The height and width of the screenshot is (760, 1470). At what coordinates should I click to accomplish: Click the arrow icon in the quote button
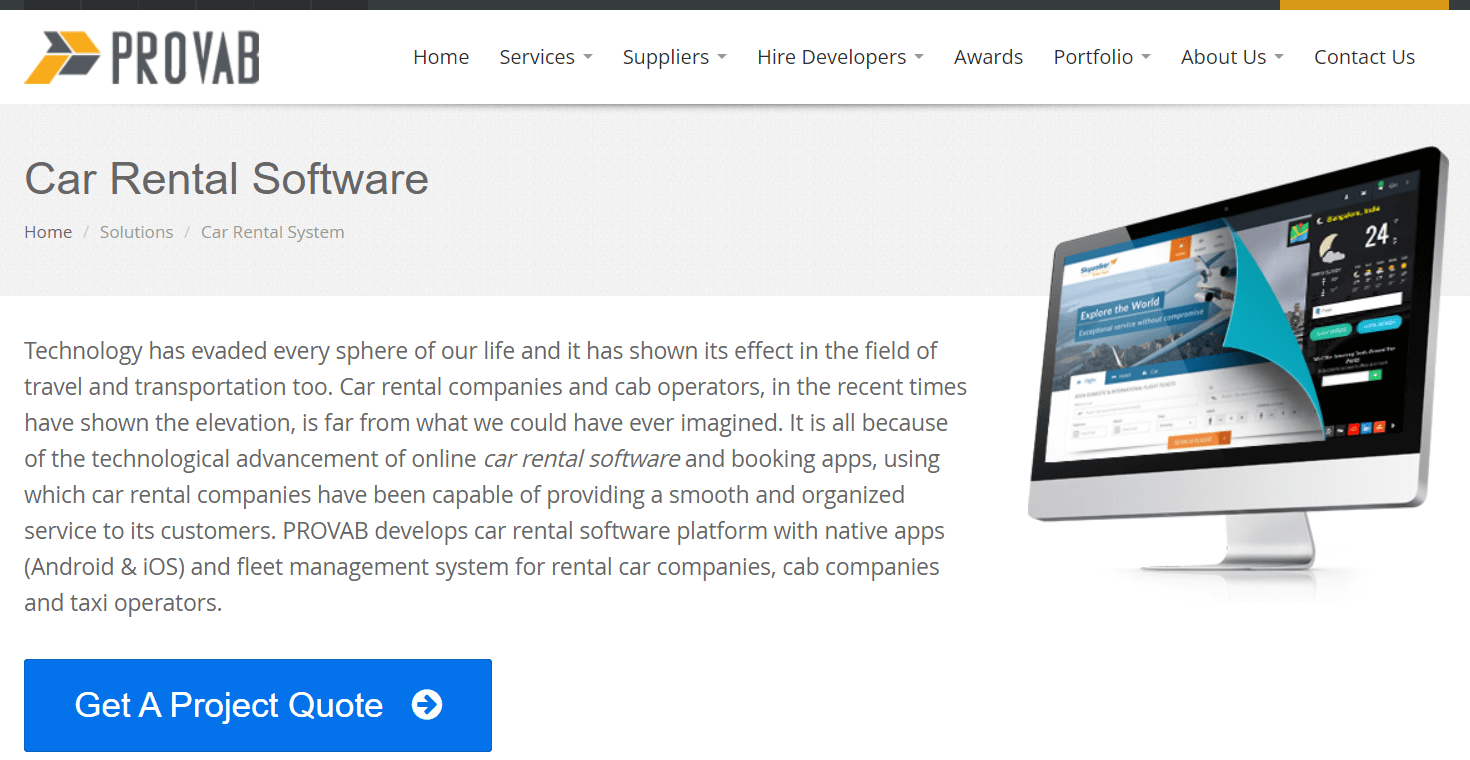tap(427, 705)
